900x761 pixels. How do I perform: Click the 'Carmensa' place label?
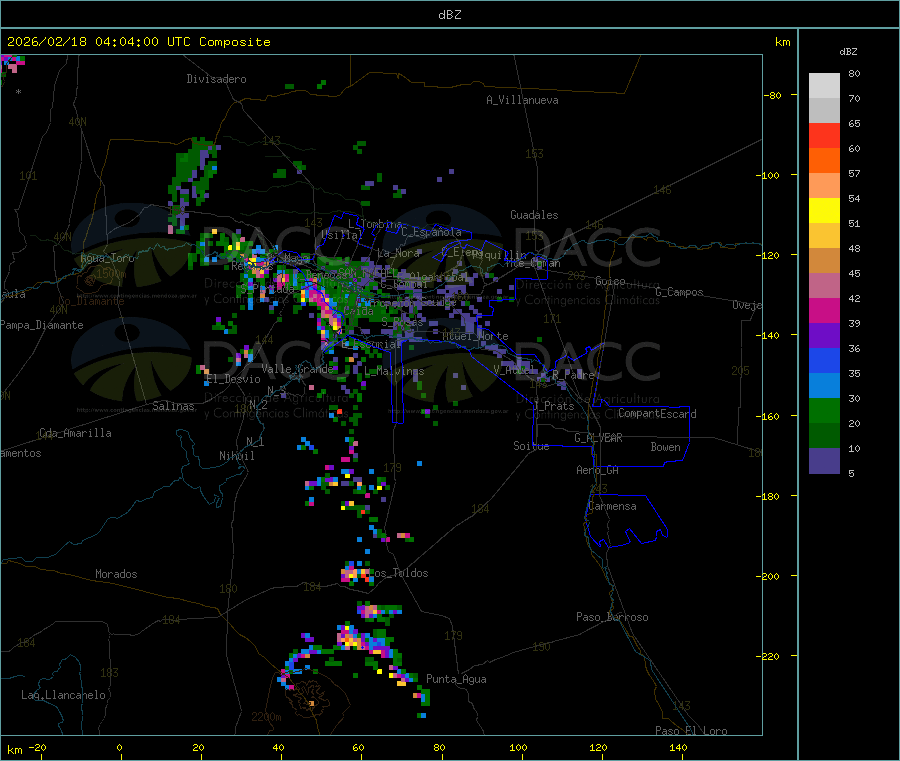tap(612, 506)
